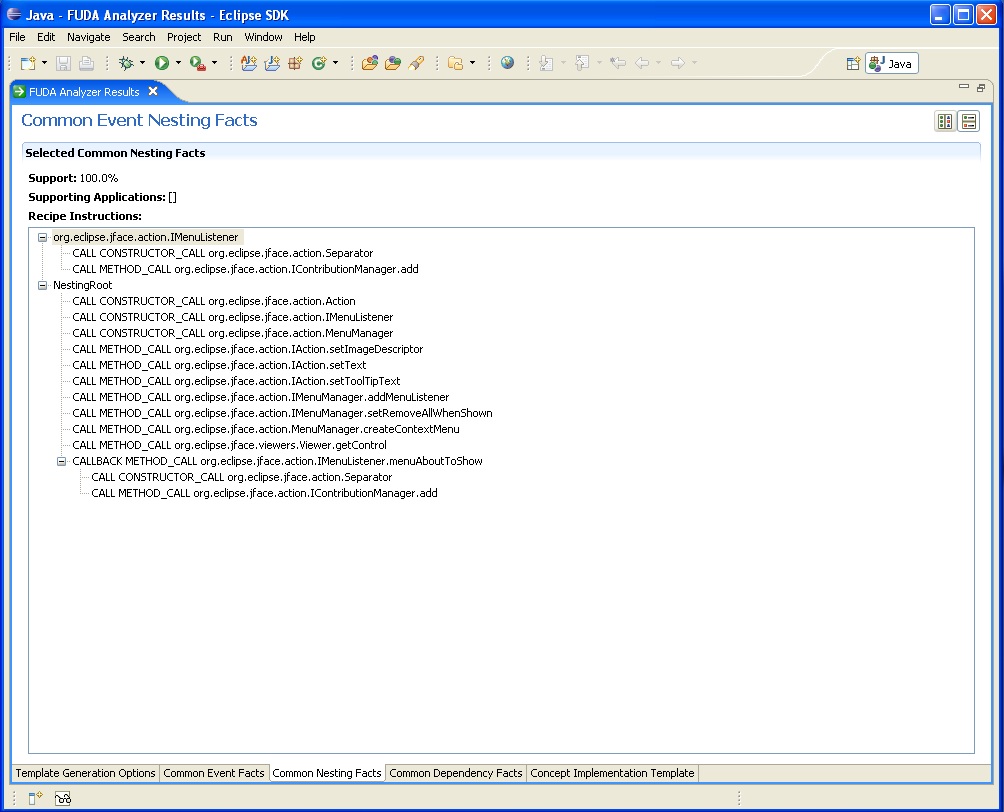The image size is (1004, 812).
Task: Click the Open Perspective icon
Action: click(x=853, y=63)
